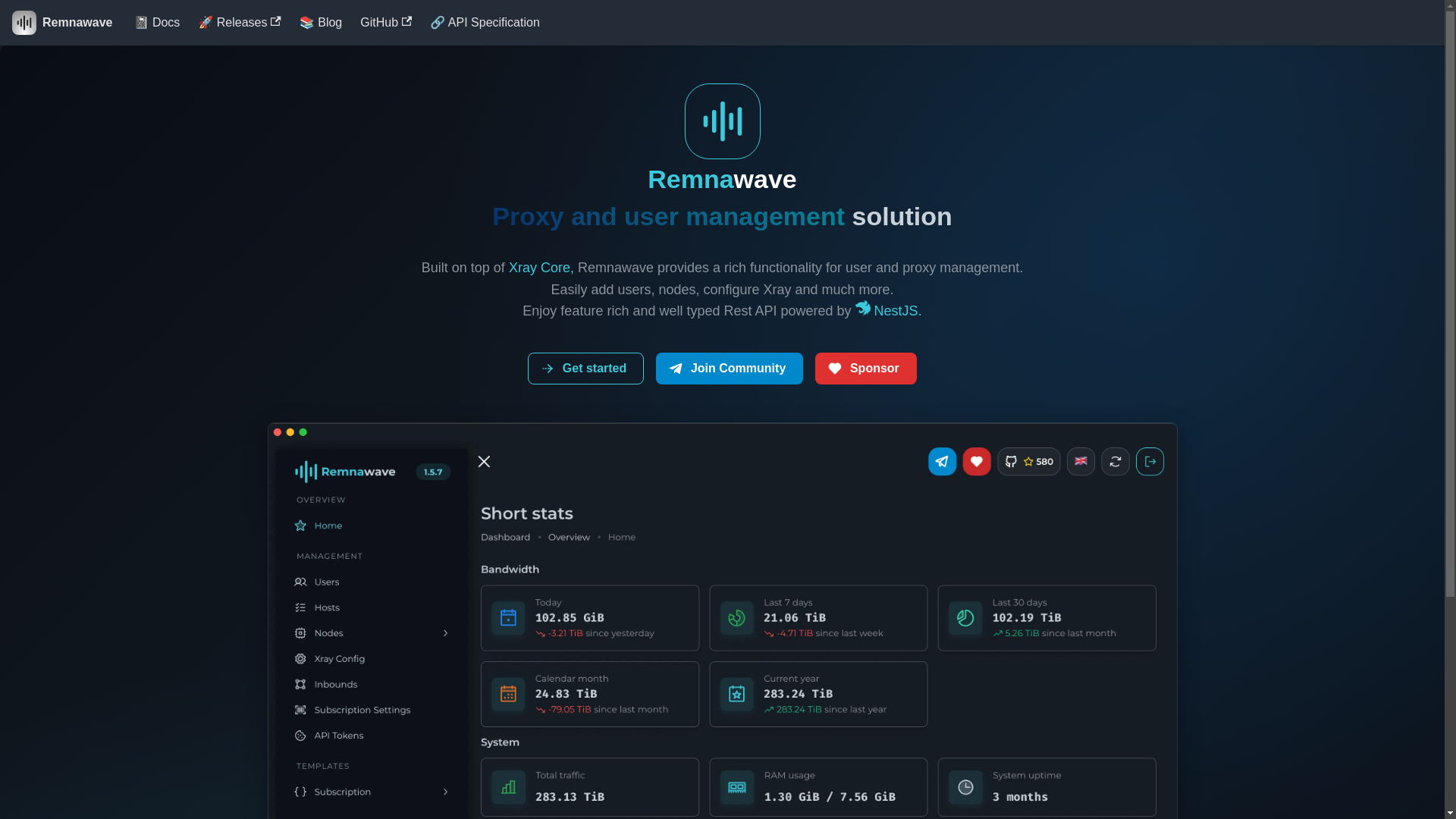Open the Releases navigation link
1456x819 pixels.
(x=240, y=23)
